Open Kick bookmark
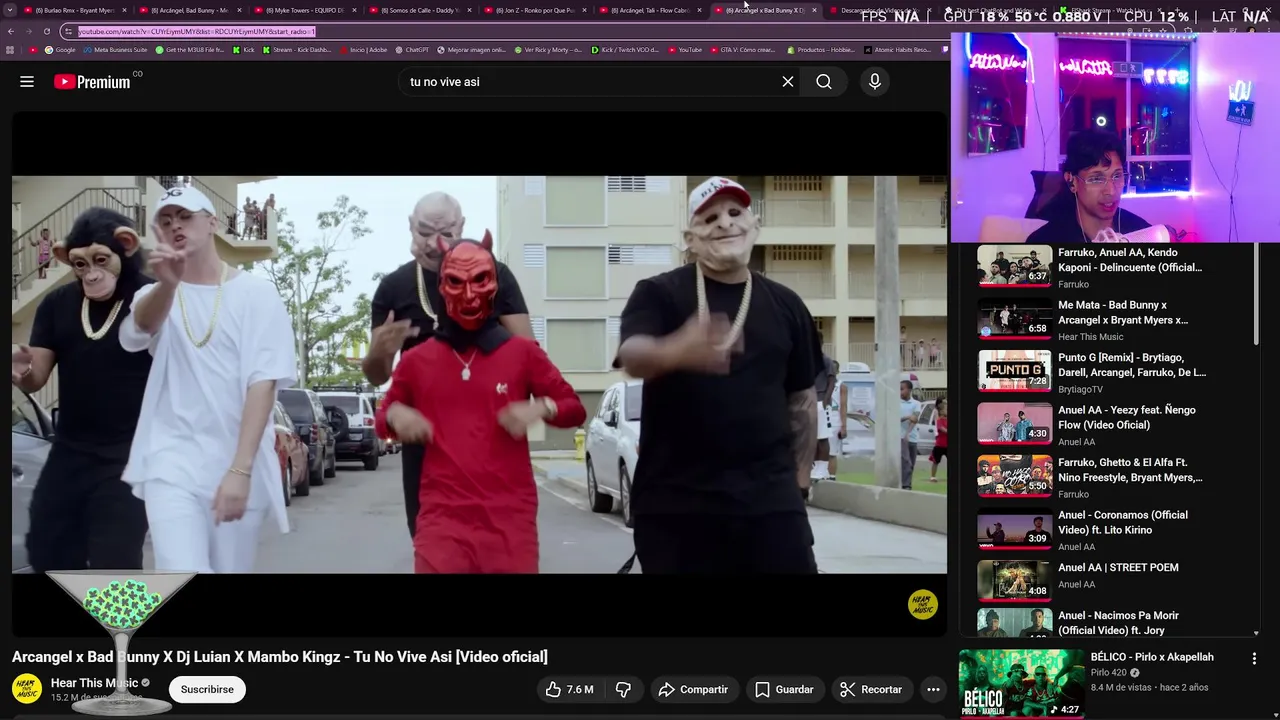The image size is (1280, 720). 244,50
